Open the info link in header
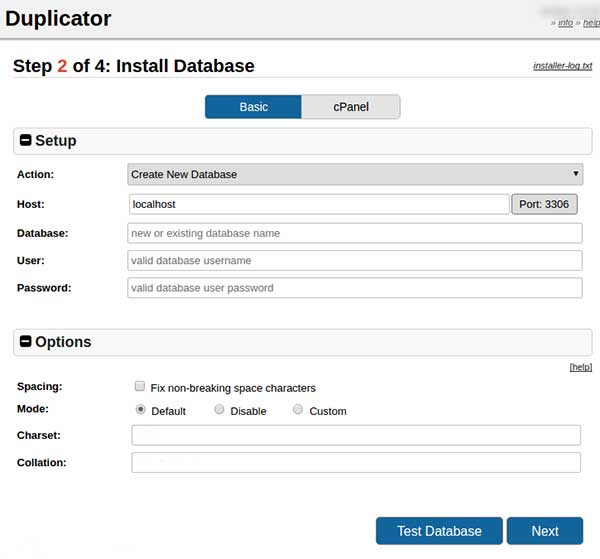Viewport: 600px width, 559px height. [566, 23]
